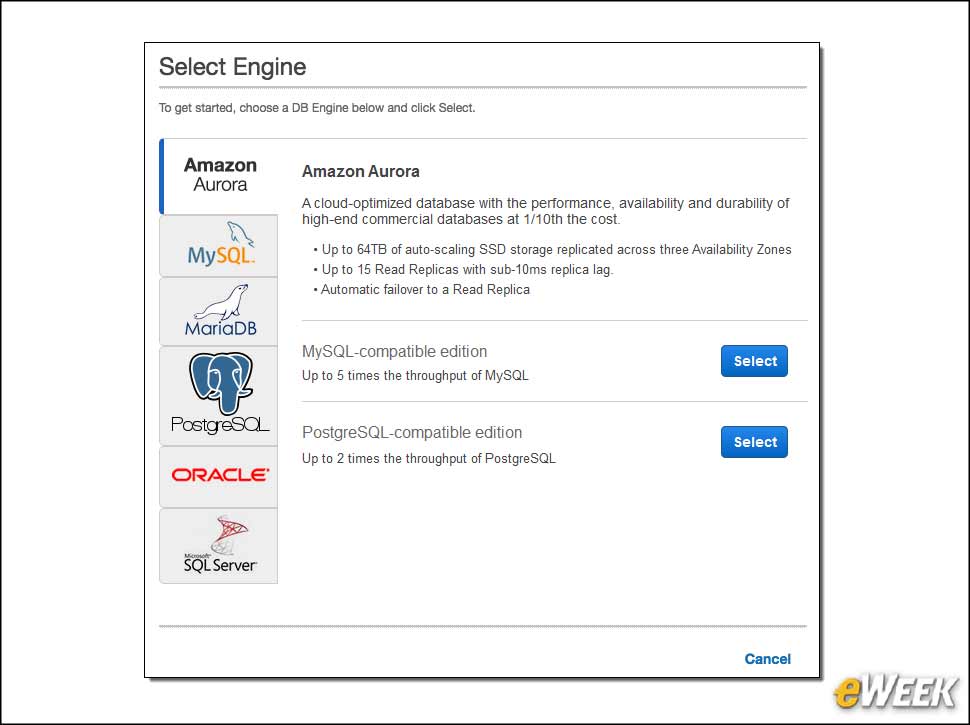Image resolution: width=970 pixels, height=725 pixels.
Task: Cancel the Select Engine dialog
Action: pyautogui.click(x=767, y=659)
